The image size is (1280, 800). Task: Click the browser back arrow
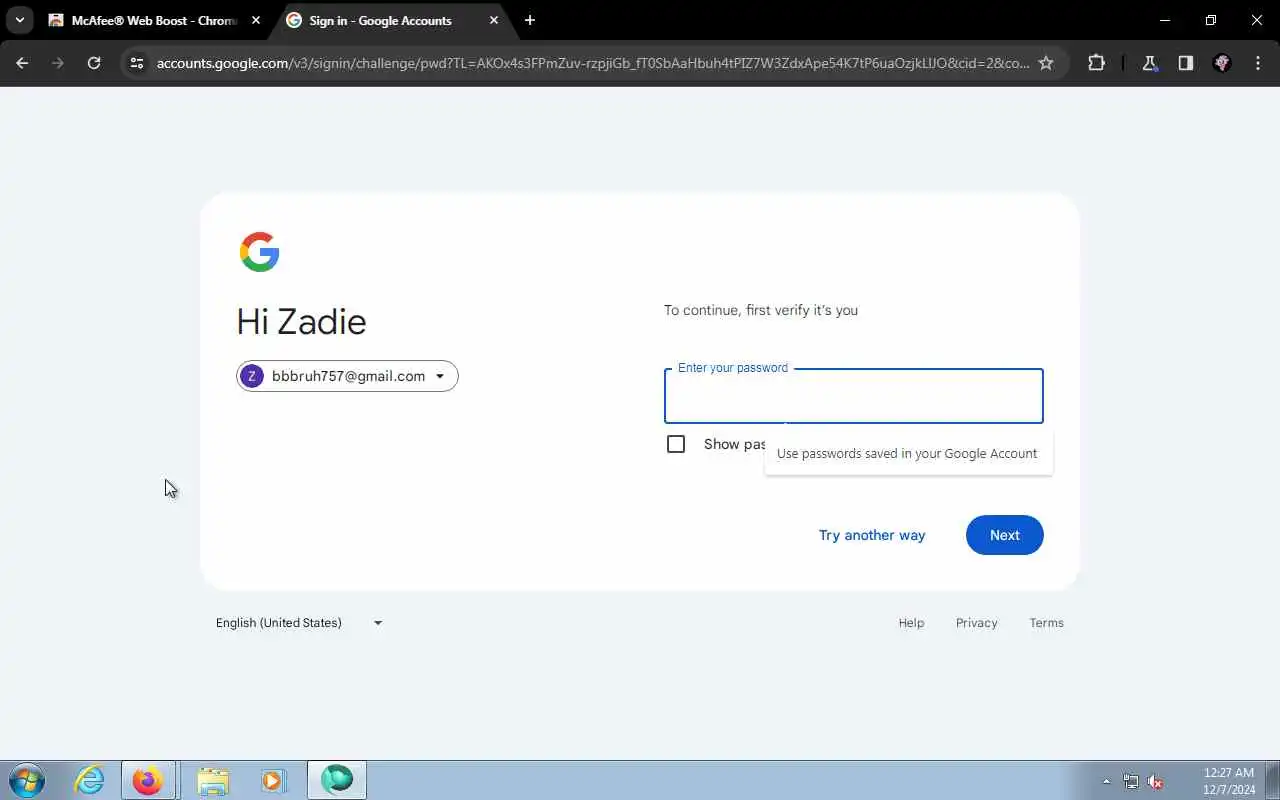(x=22, y=63)
